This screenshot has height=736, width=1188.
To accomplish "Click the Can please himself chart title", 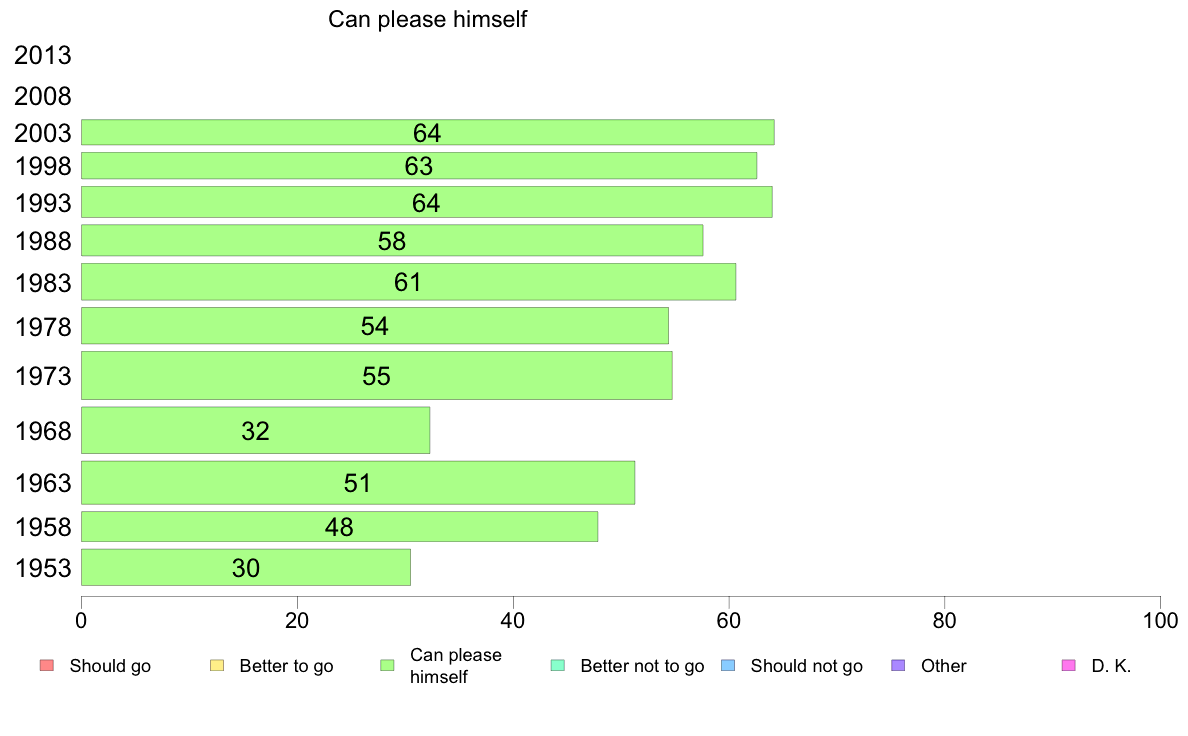I will point(427,19).
